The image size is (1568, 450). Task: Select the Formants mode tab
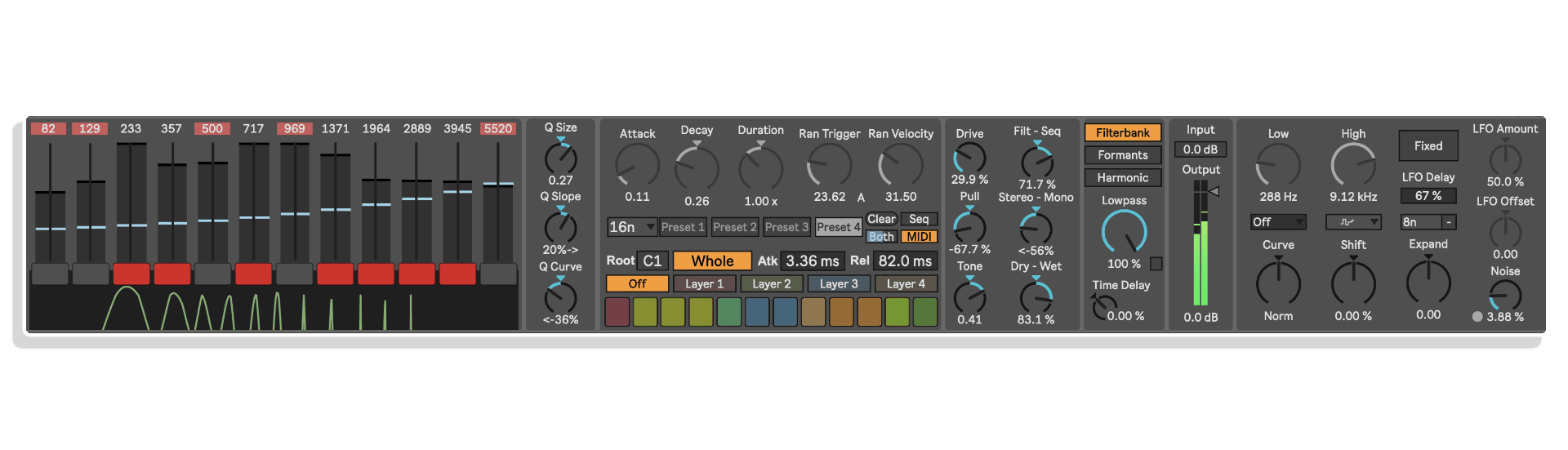tap(1122, 155)
